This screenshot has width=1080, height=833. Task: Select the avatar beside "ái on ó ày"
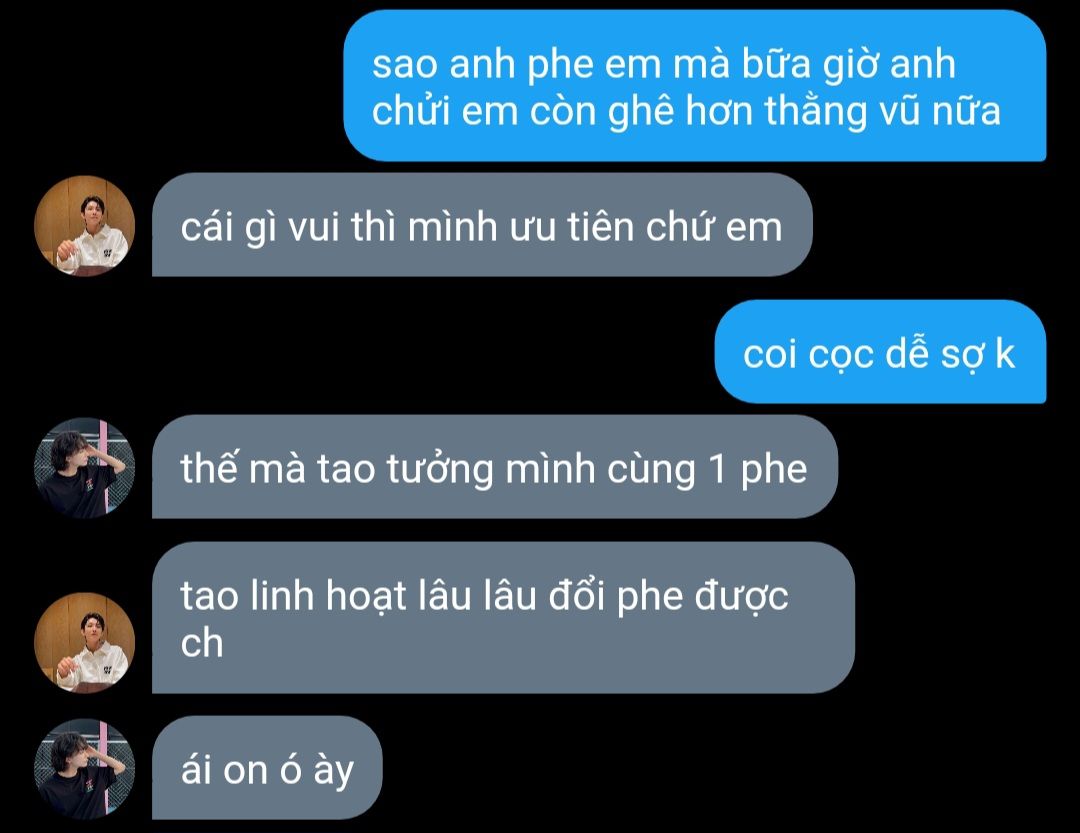click(85, 770)
